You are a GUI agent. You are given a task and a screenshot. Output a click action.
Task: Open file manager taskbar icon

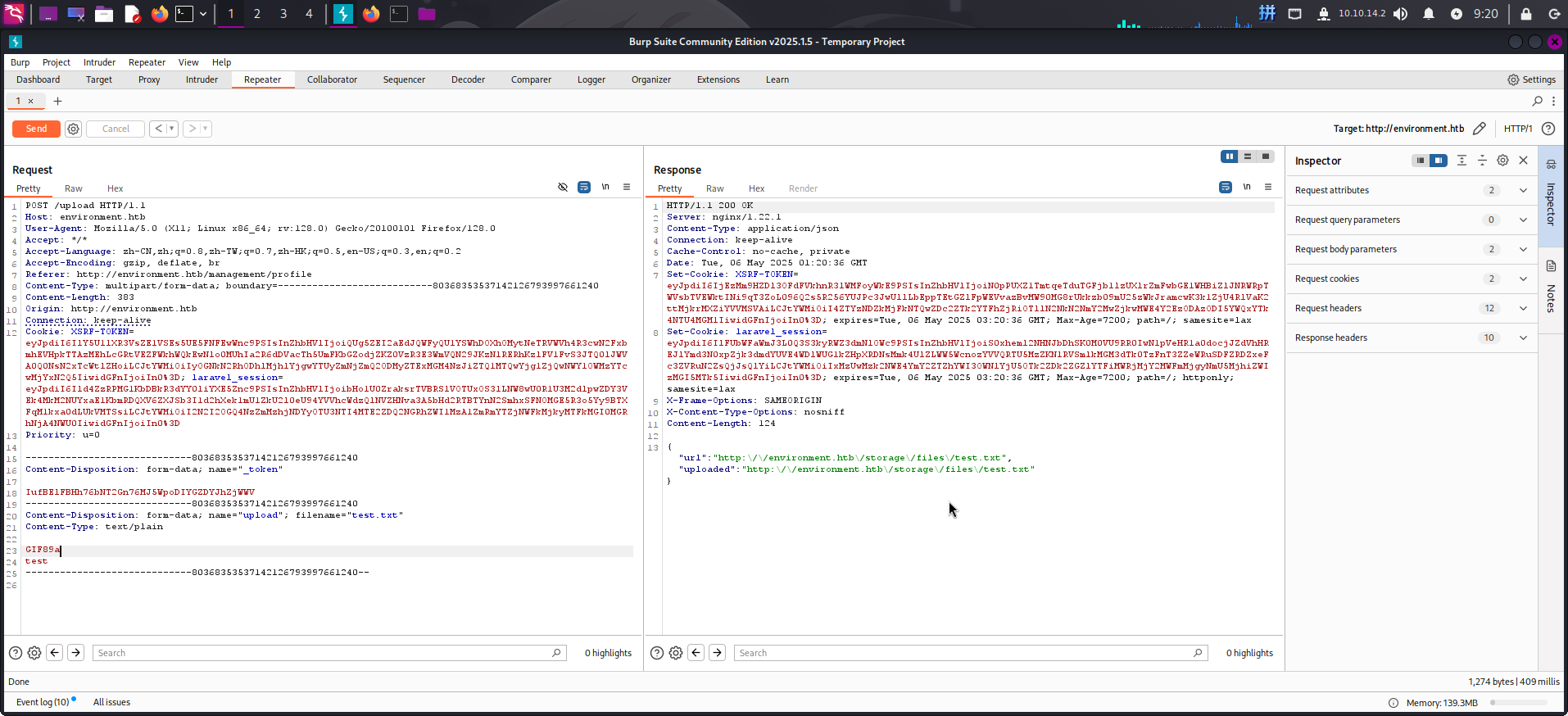click(x=104, y=14)
